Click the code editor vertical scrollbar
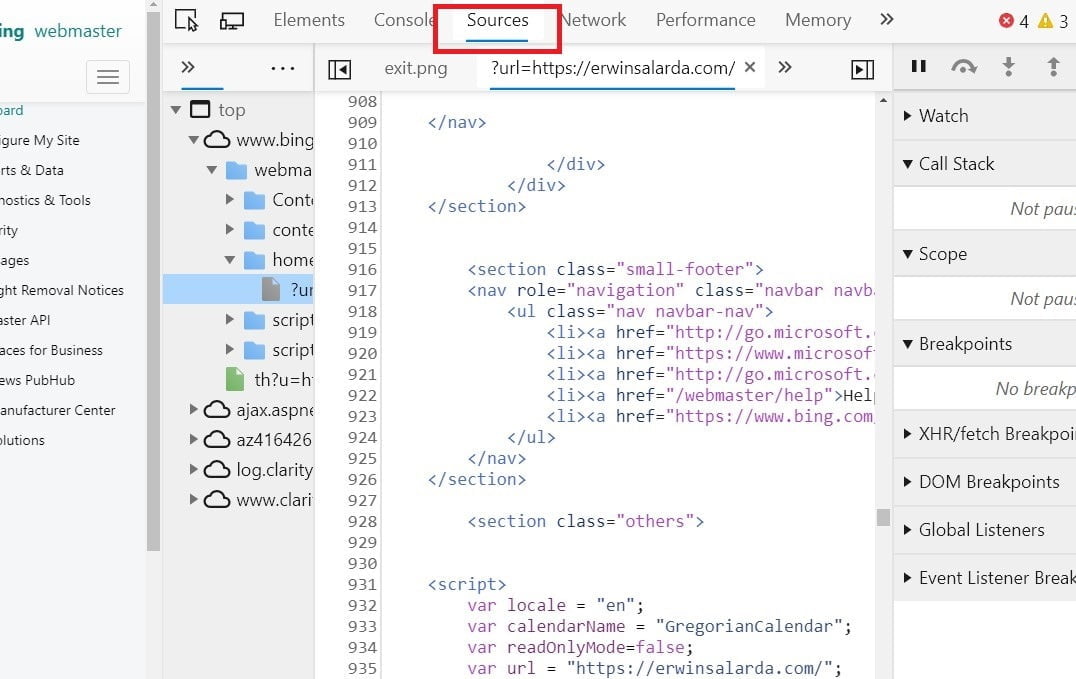1076x679 pixels. click(x=883, y=517)
